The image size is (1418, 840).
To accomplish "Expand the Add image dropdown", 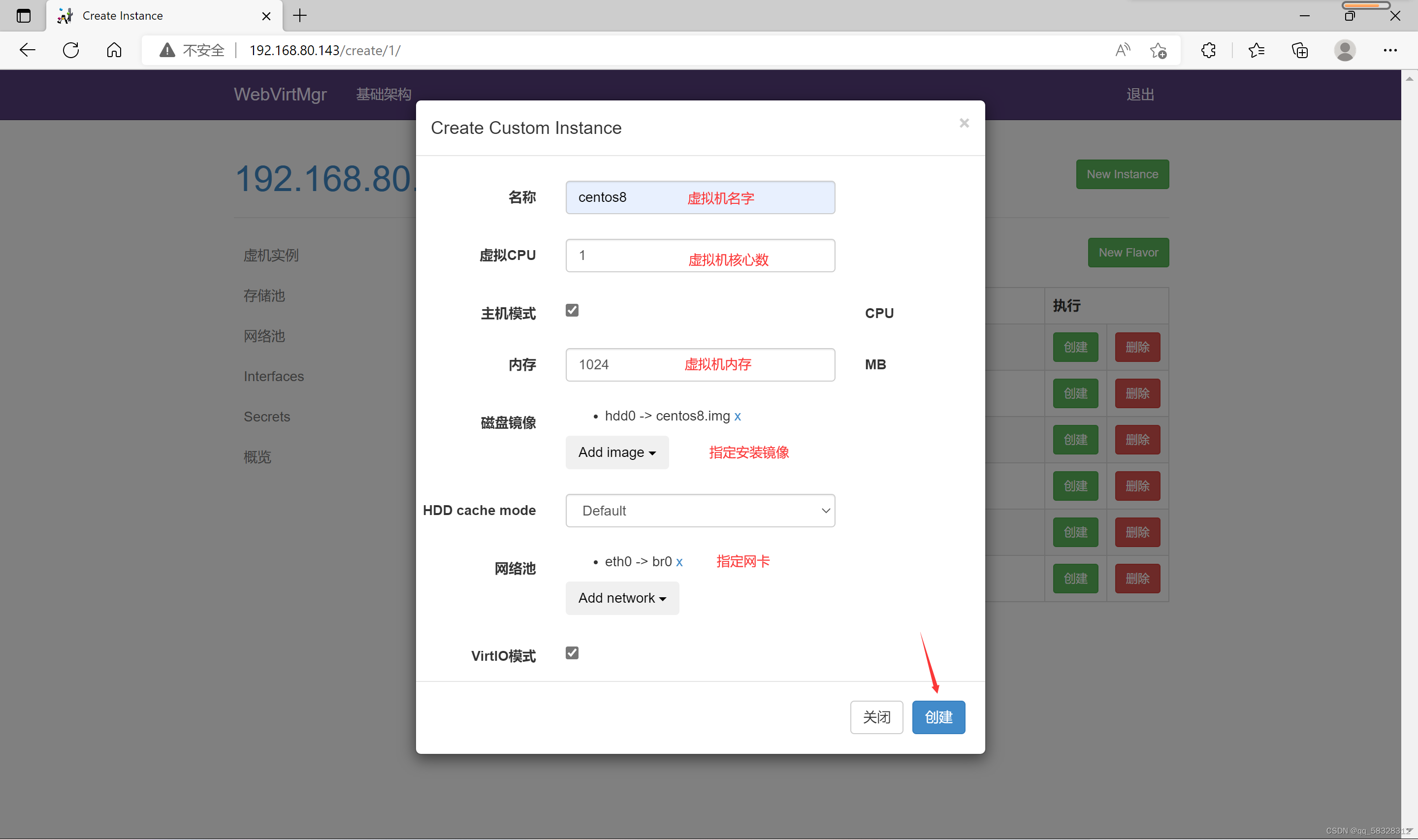I will click(x=617, y=452).
